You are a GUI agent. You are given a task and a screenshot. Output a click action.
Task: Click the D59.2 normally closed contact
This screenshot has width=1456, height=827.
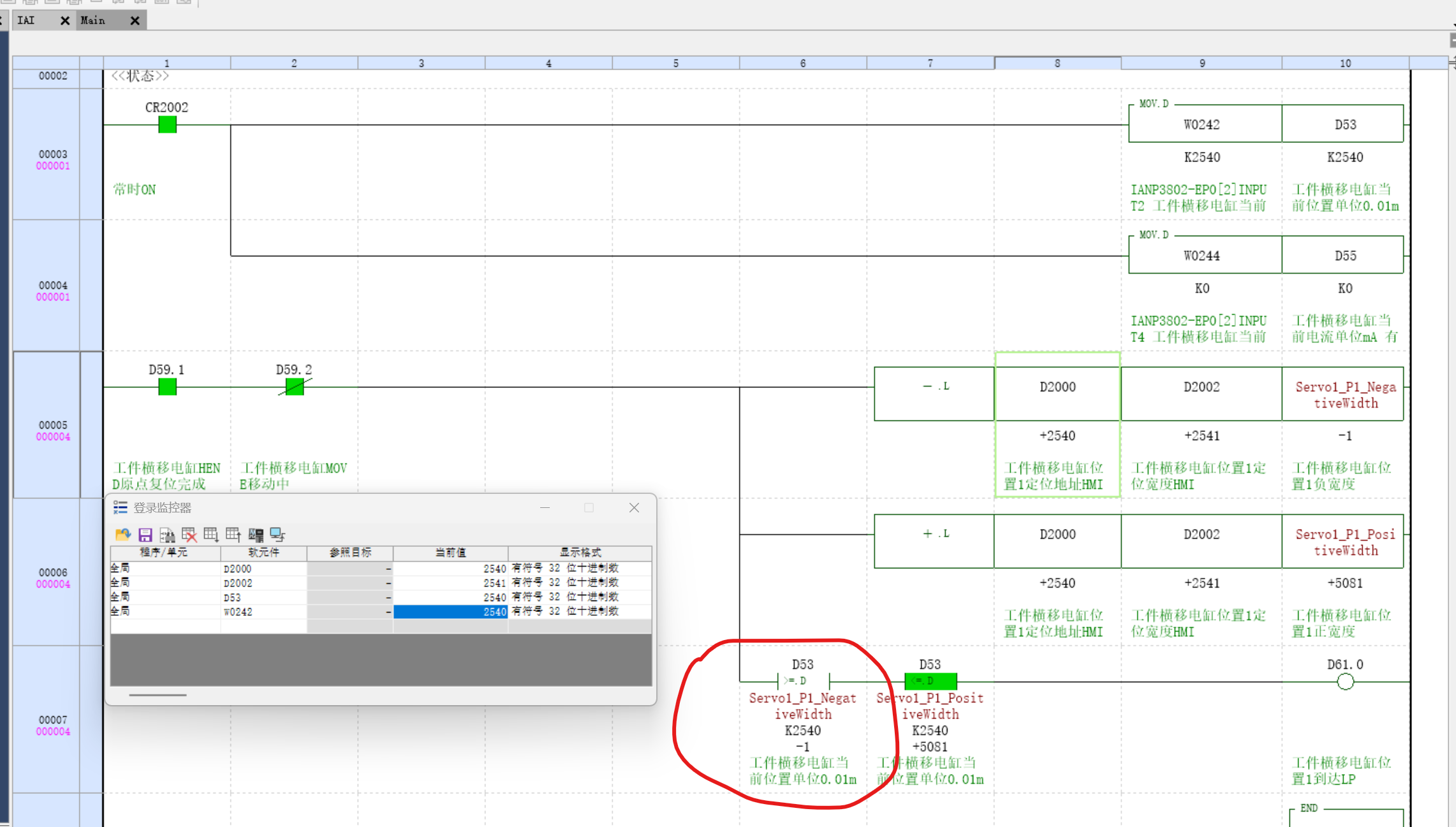tap(294, 387)
